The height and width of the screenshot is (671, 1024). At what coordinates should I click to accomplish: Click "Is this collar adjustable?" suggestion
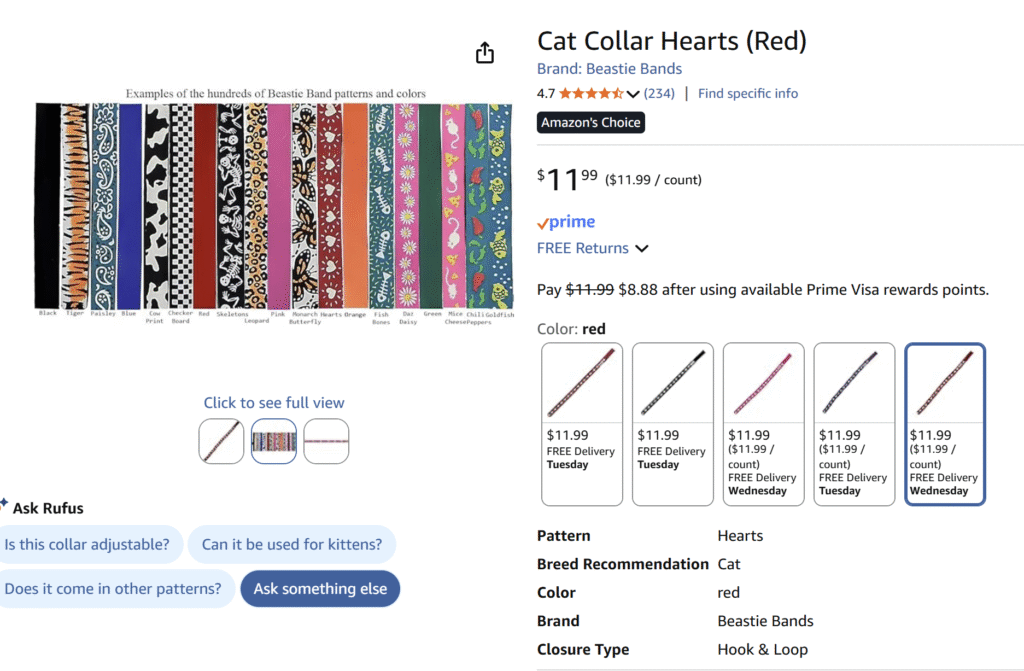[x=87, y=545]
